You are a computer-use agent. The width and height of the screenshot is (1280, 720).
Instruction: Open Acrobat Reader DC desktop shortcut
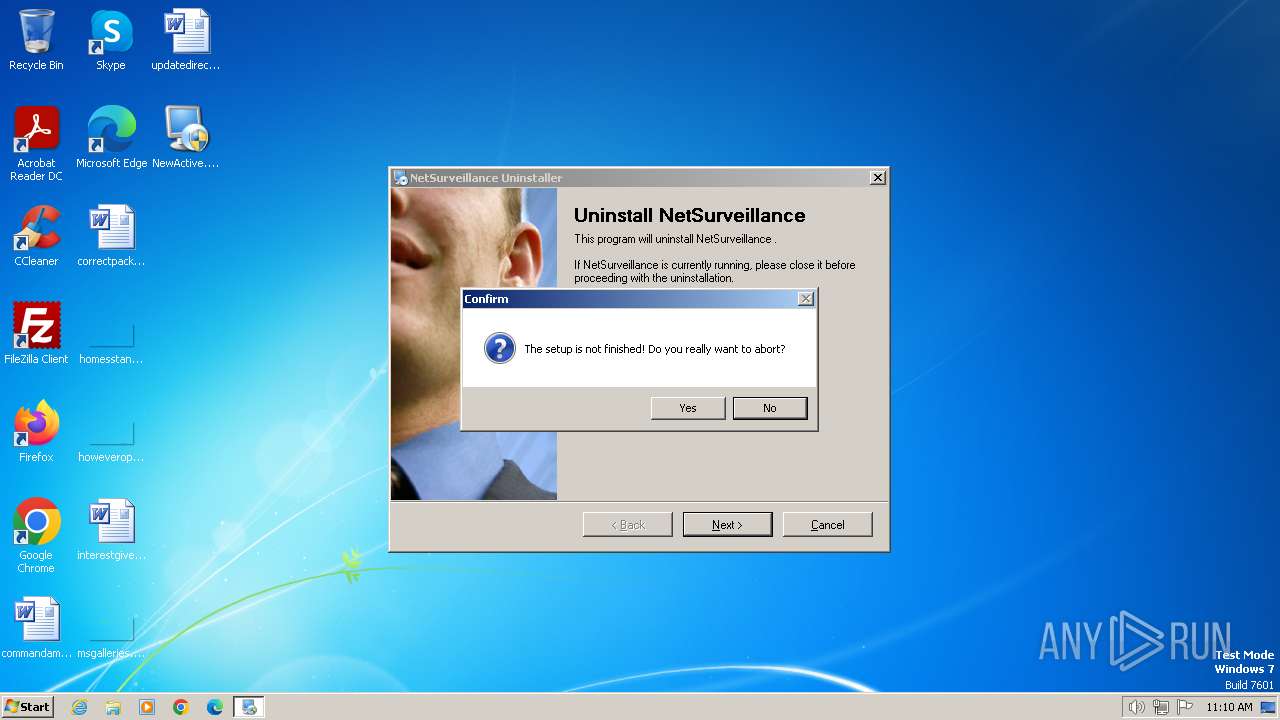click(36, 143)
